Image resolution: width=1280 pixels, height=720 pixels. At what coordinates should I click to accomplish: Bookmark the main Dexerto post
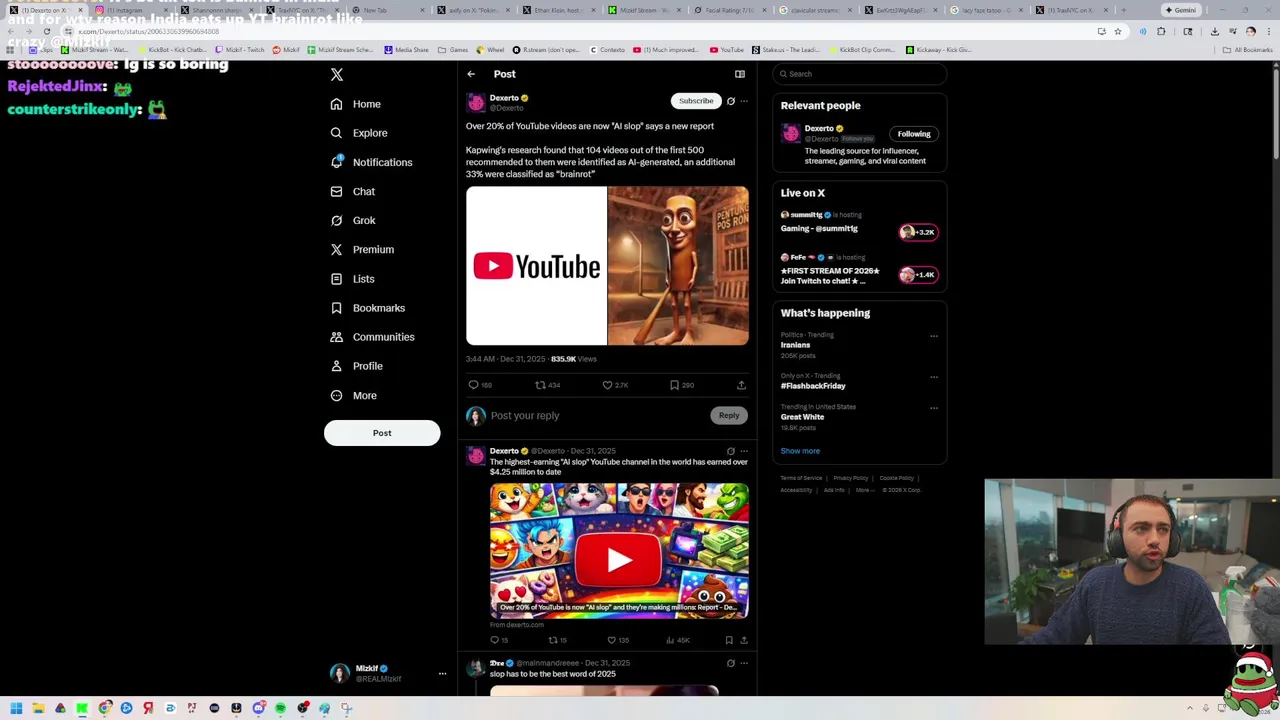(674, 385)
